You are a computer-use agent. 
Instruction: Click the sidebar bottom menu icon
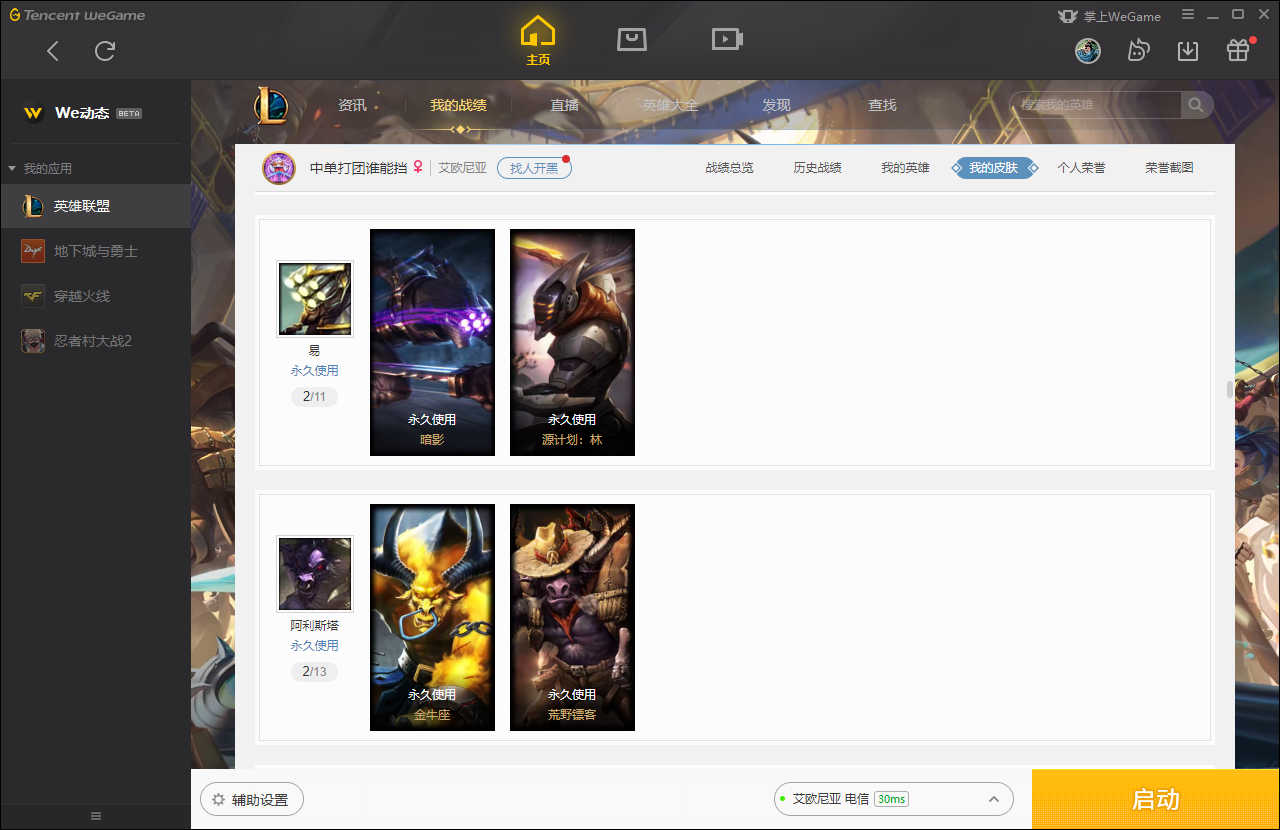click(x=96, y=816)
